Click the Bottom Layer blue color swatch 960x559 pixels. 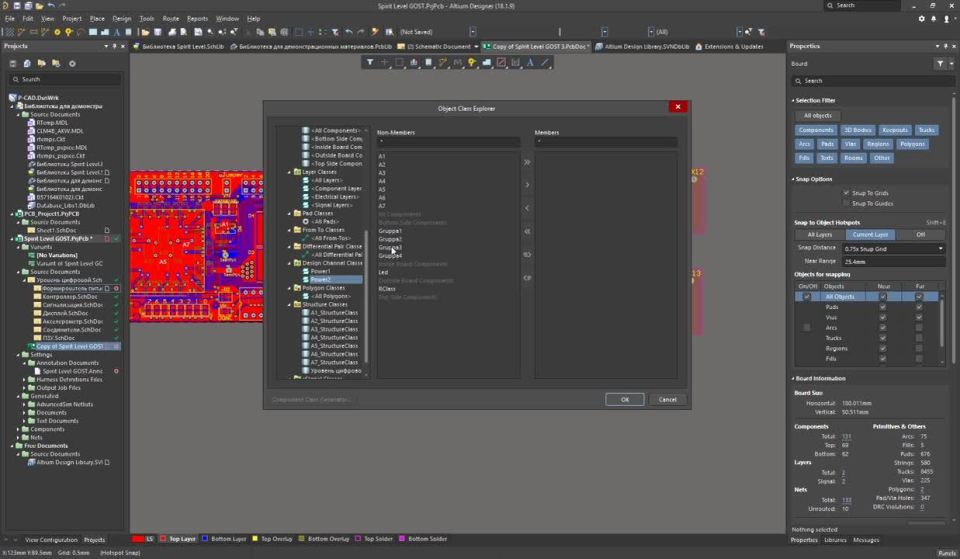[x=205, y=539]
